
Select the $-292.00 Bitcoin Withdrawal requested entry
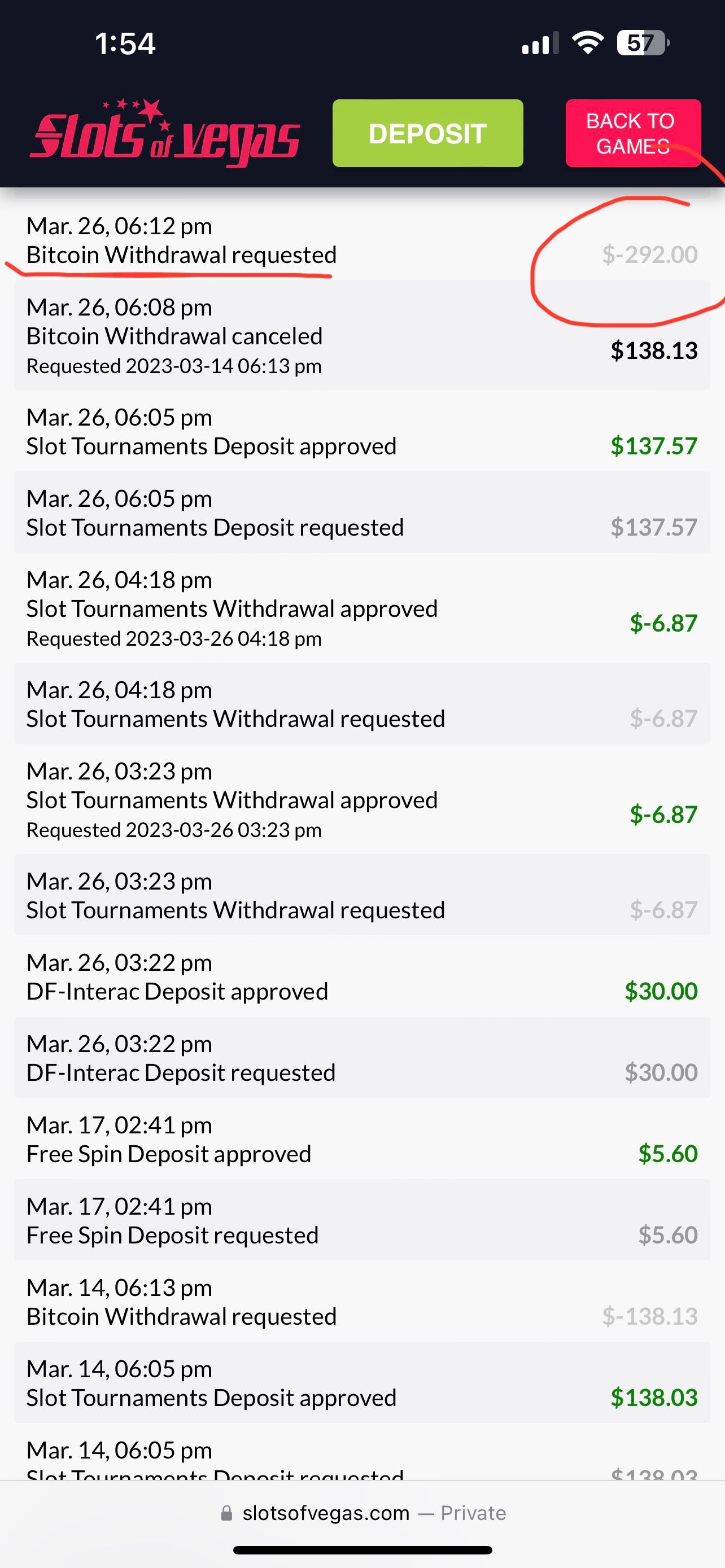[362, 240]
